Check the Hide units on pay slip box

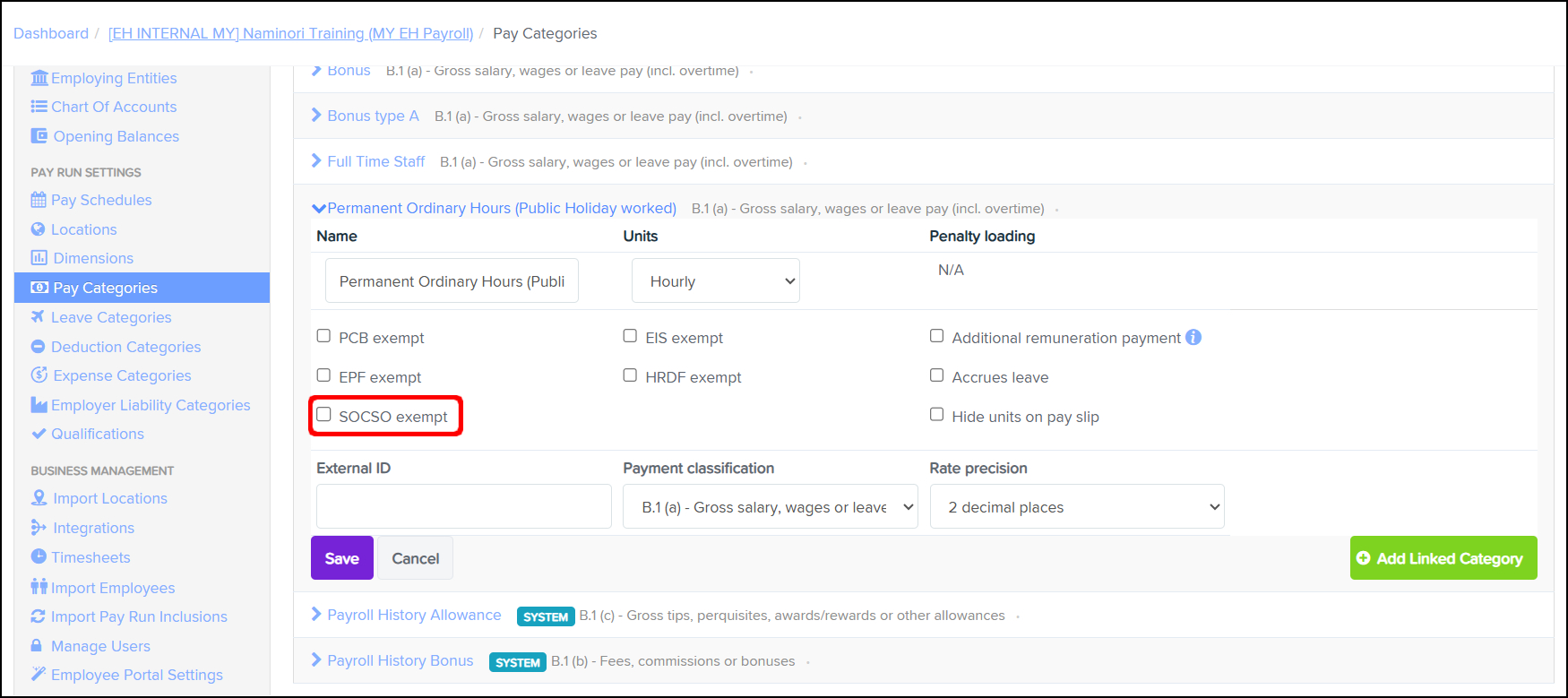(x=937, y=415)
